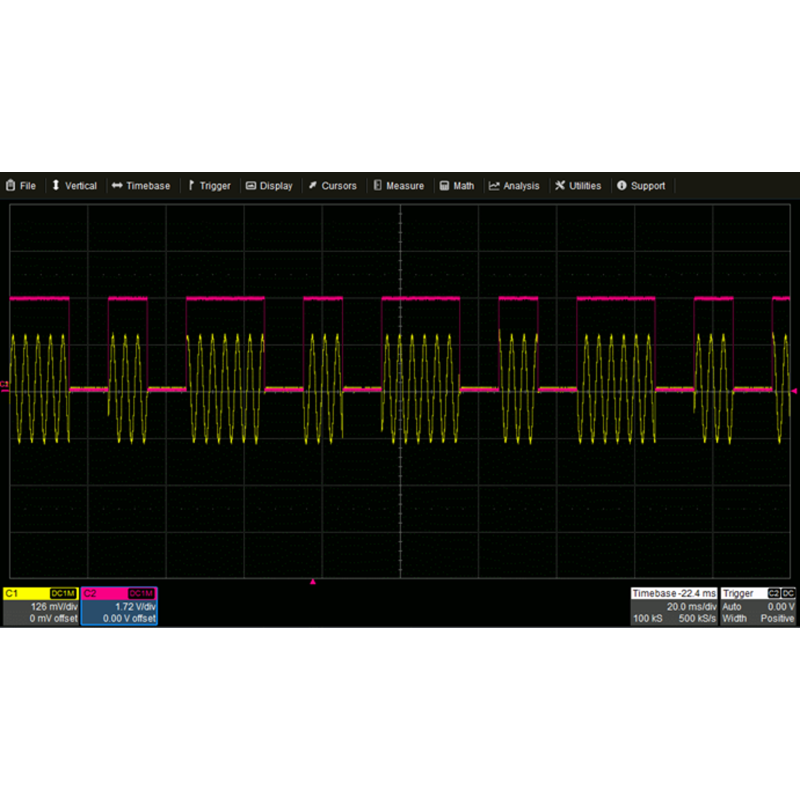
Task: Open the Vertical menu
Action: point(75,186)
